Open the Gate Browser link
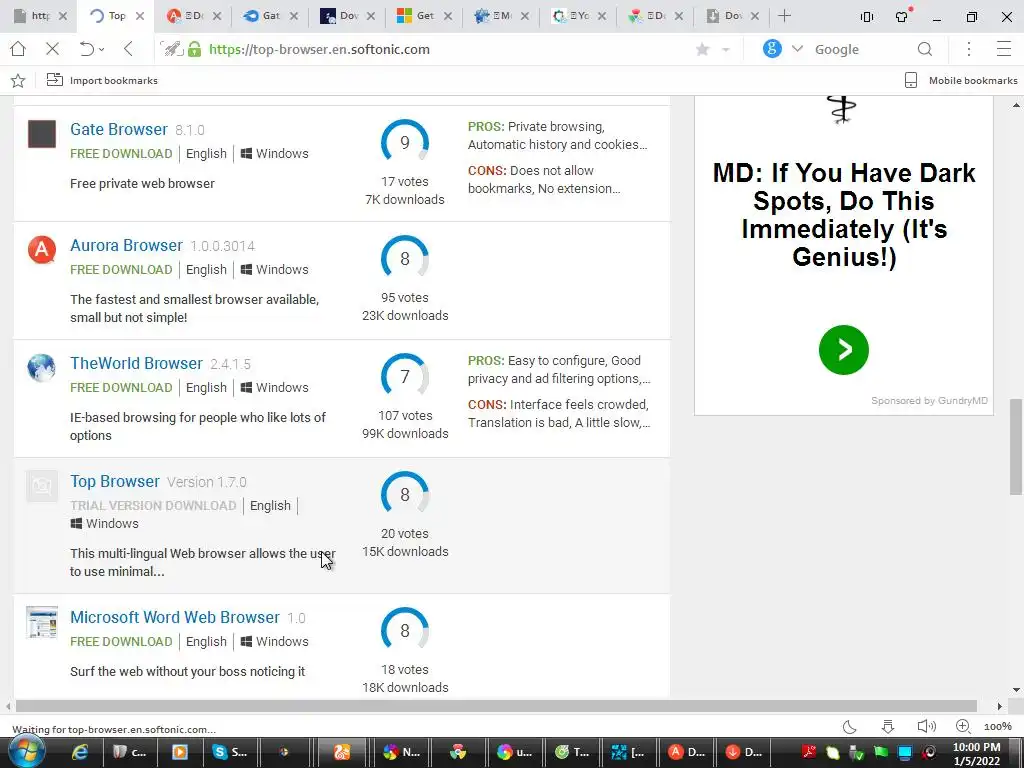This screenshot has height=768, width=1024. 119,129
